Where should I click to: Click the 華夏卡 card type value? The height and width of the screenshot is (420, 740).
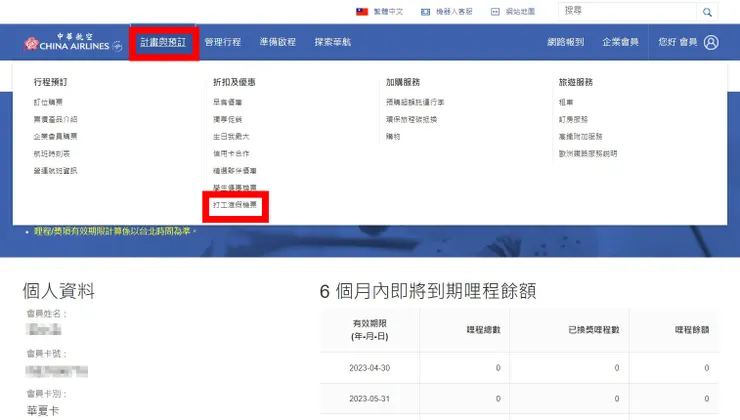[43, 411]
